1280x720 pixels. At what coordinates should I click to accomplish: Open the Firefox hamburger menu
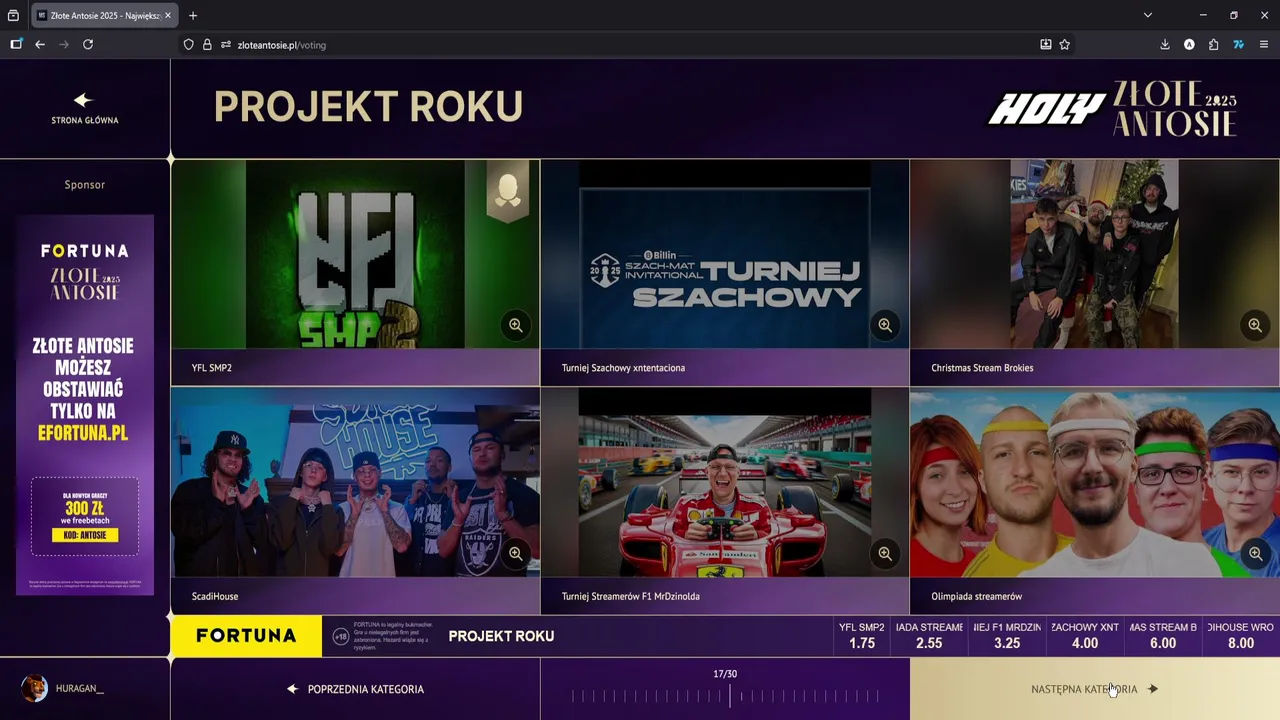click(x=1264, y=44)
